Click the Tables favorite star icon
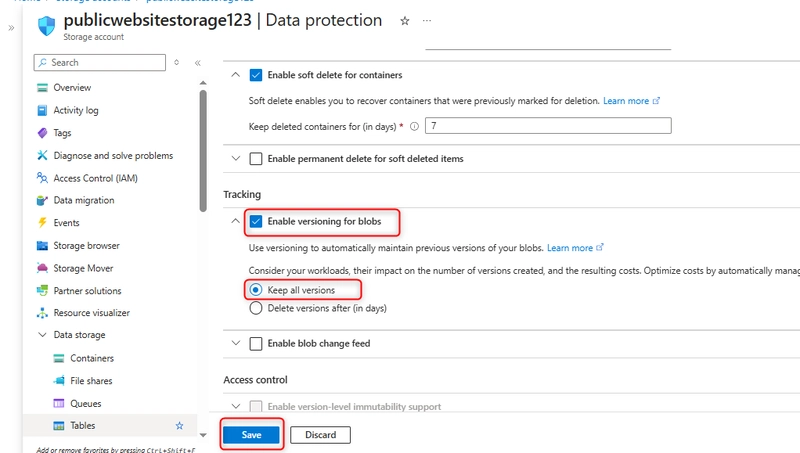 point(180,425)
